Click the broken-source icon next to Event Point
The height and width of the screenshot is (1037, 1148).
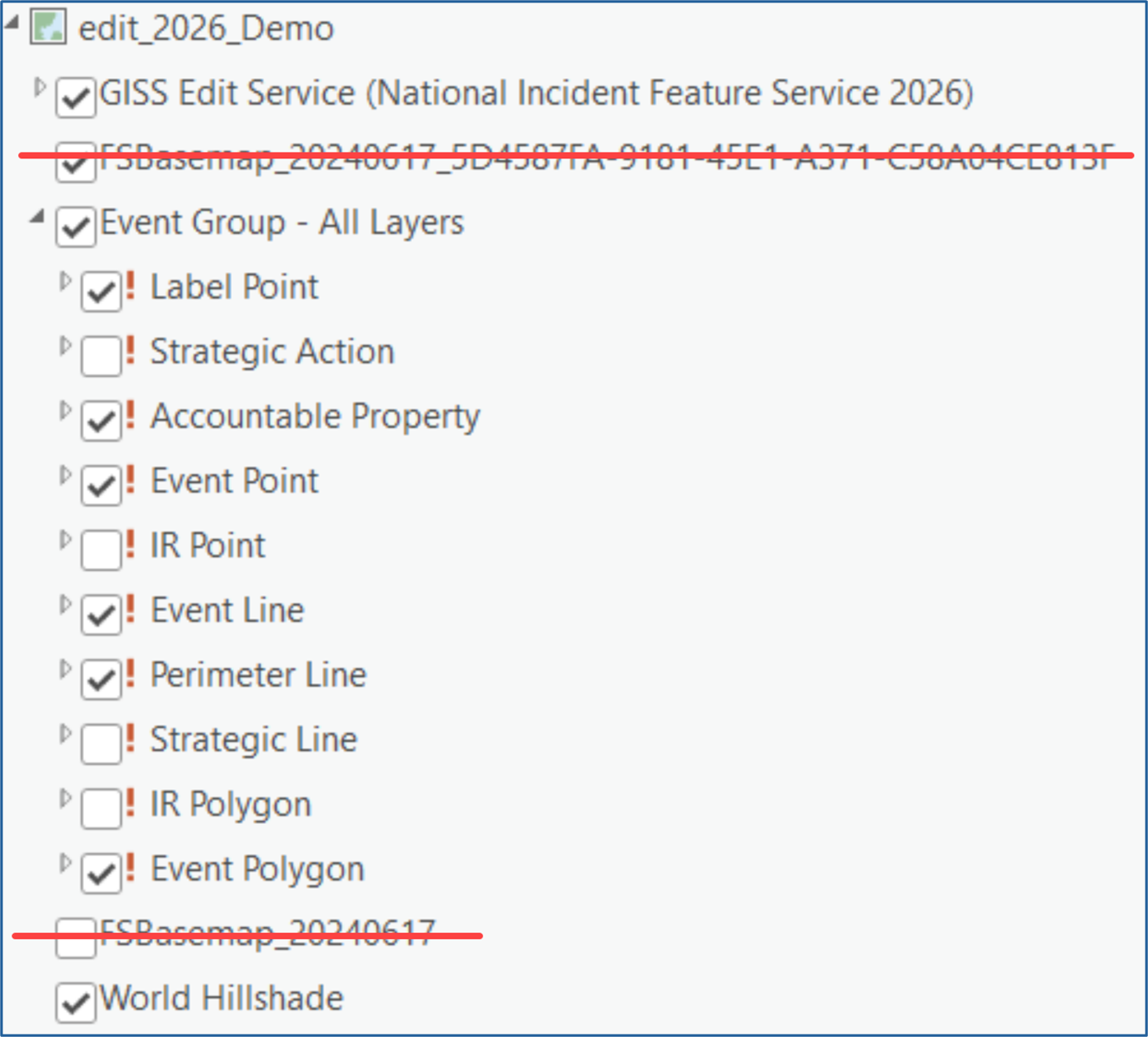(131, 480)
